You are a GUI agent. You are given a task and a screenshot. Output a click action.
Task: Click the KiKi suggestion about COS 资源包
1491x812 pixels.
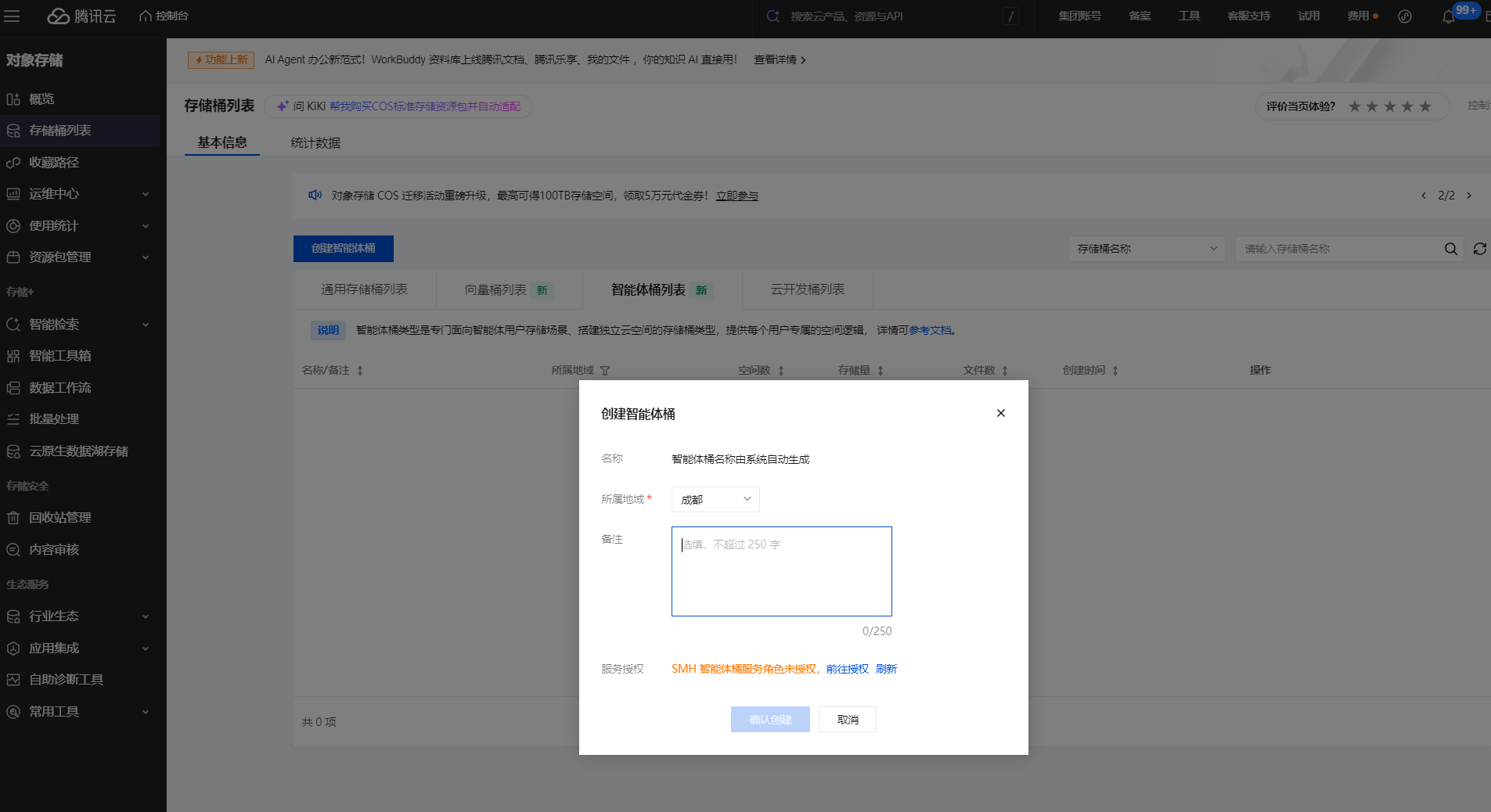tap(425, 106)
